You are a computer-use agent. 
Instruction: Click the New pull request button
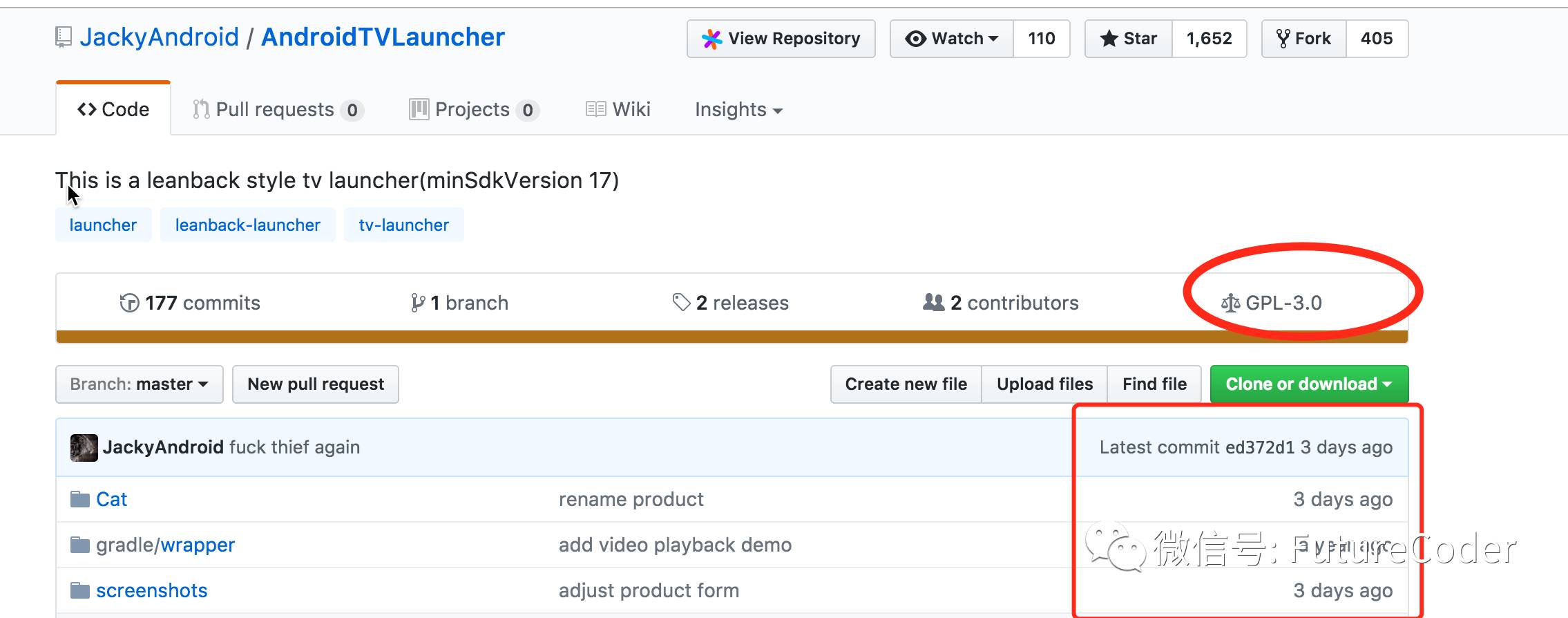click(x=316, y=384)
